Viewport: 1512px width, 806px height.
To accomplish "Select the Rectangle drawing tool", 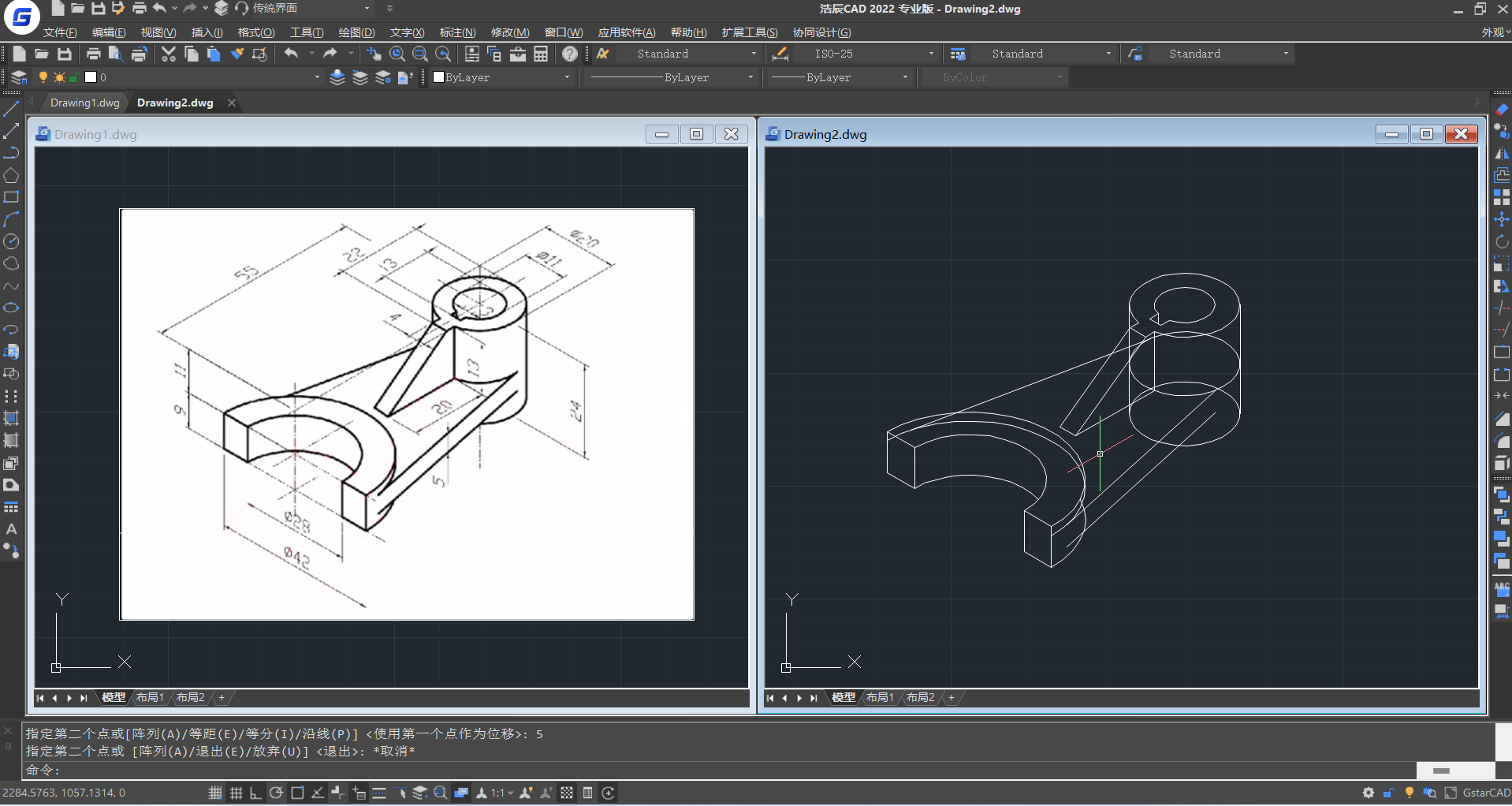I will 11,197.
